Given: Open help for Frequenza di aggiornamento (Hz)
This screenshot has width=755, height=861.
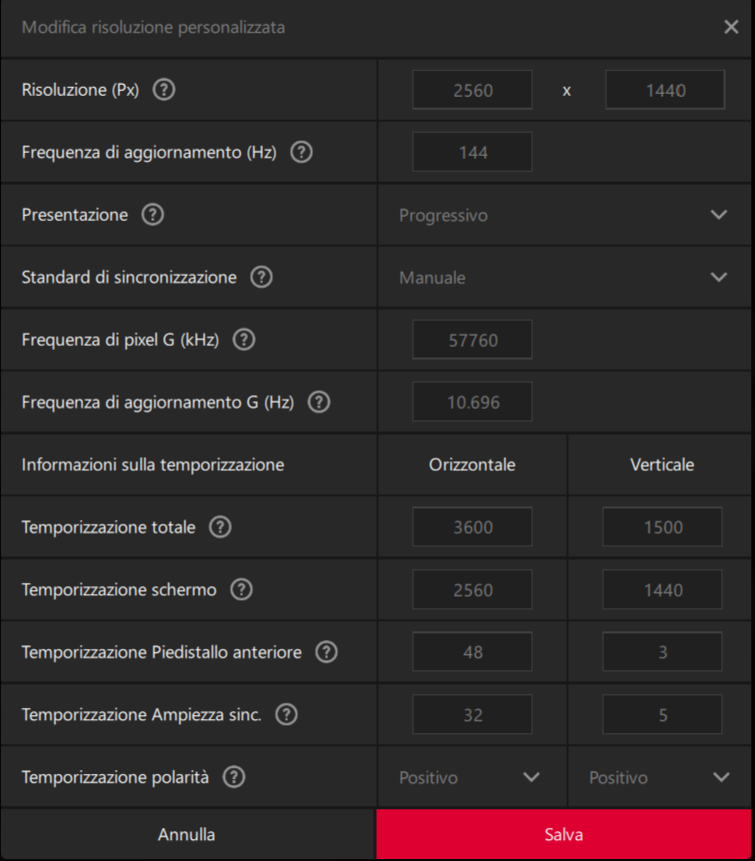Looking at the screenshot, I should tap(301, 151).
